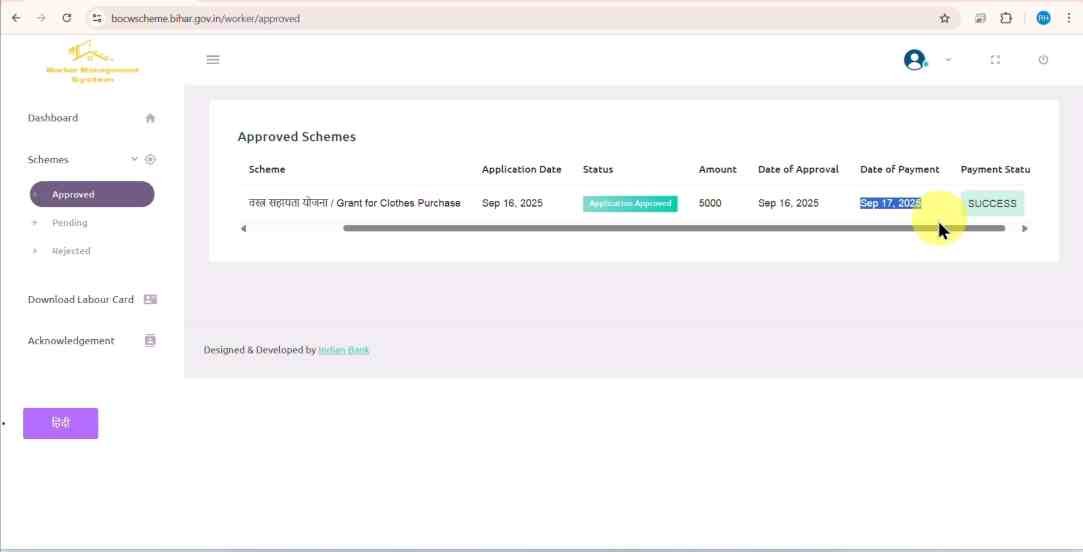This screenshot has width=1083, height=552.
Task: Click the power logout icon
Action: pyautogui.click(x=1043, y=60)
